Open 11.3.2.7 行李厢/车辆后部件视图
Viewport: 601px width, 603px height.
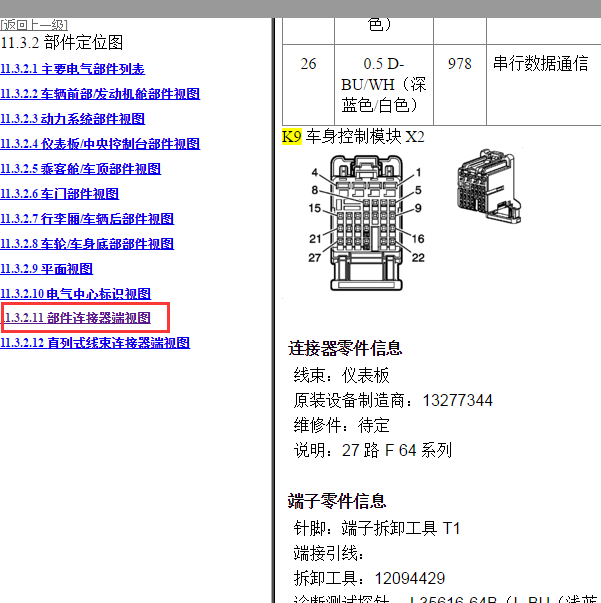tap(87, 219)
